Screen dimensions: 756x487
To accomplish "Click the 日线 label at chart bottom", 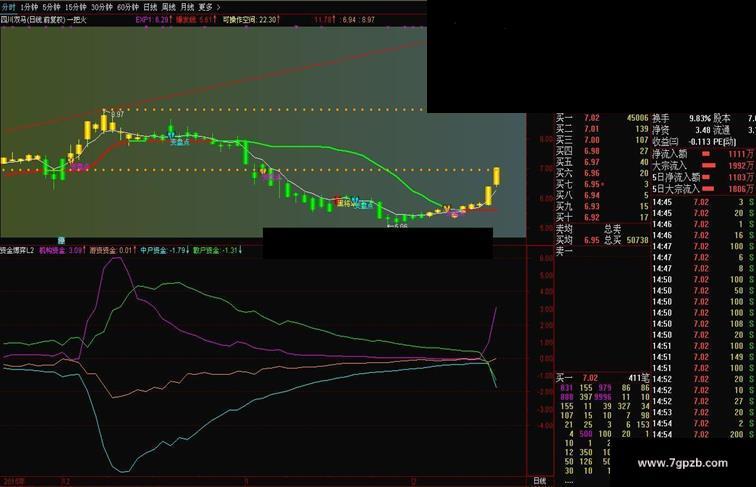I will click(x=540, y=481).
